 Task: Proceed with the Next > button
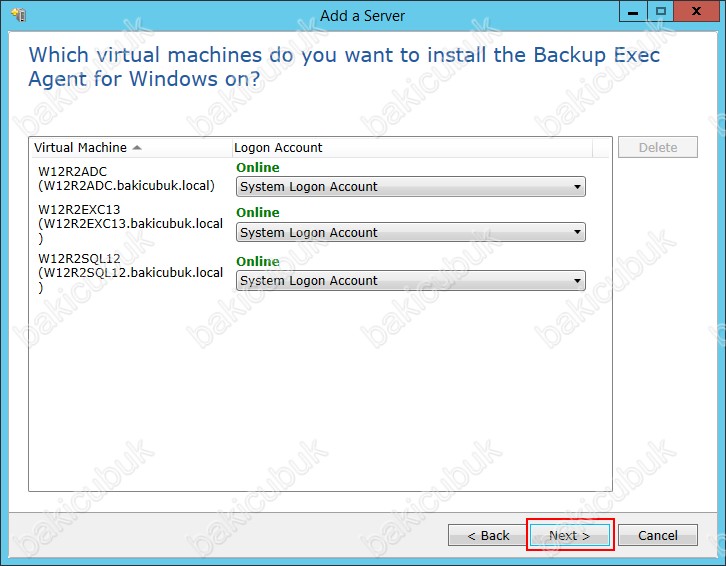coord(570,535)
